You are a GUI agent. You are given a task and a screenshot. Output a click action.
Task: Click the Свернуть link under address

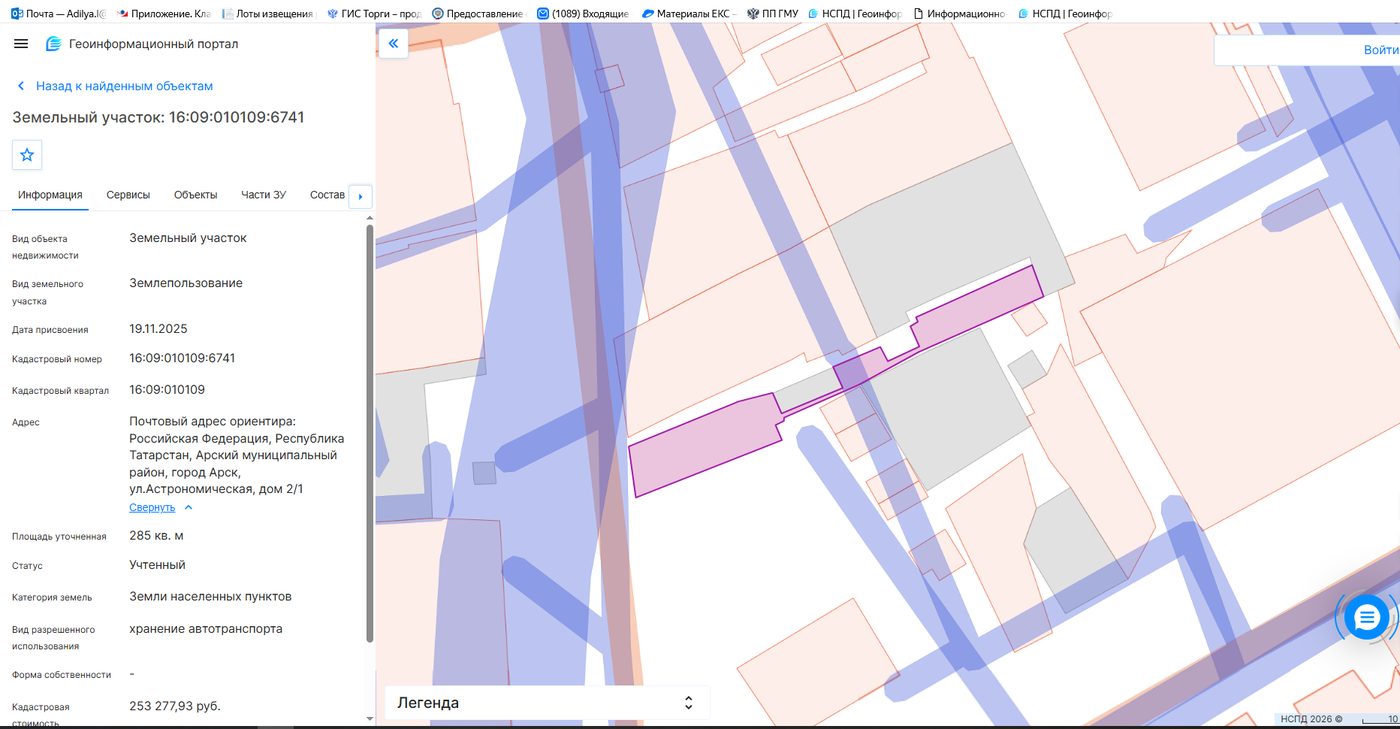tap(152, 508)
